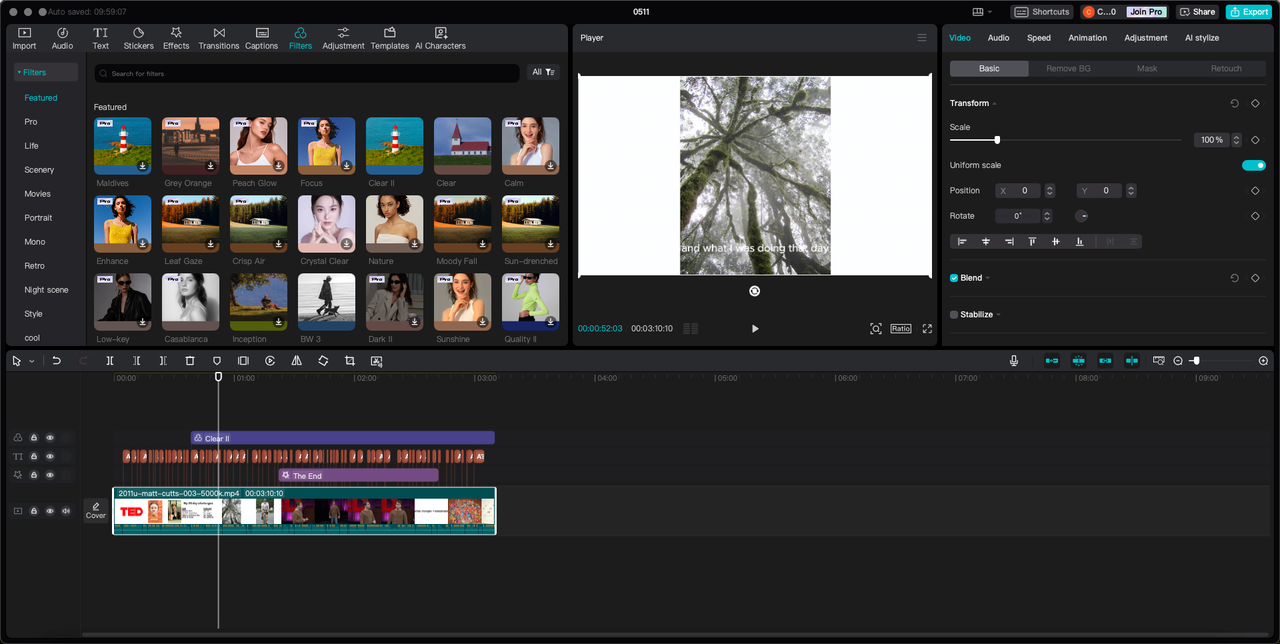Click the Rotate clip icon in timeline toolbar
This screenshot has height=644, width=1280.
[323, 361]
